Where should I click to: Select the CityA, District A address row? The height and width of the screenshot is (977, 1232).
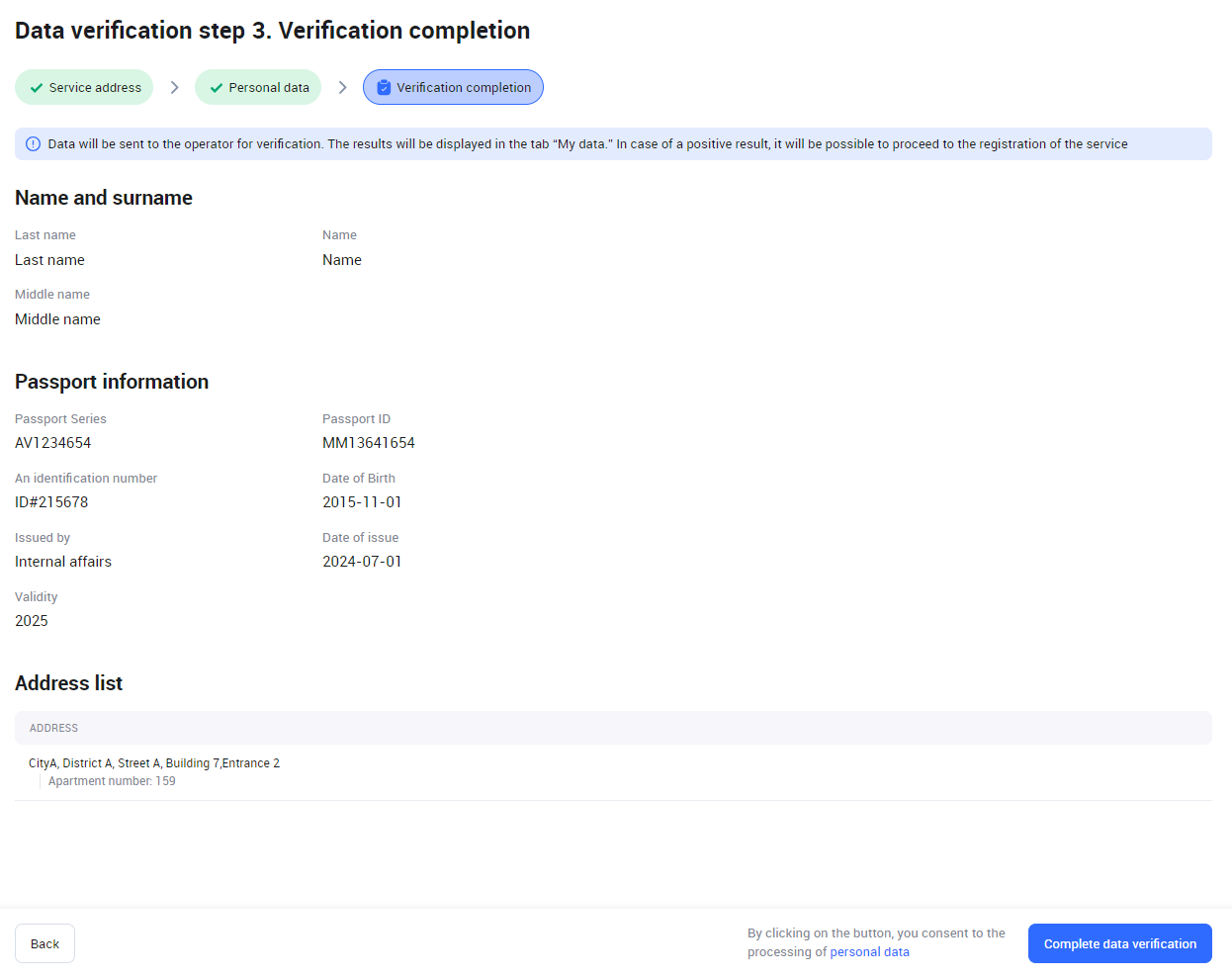coord(154,763)
